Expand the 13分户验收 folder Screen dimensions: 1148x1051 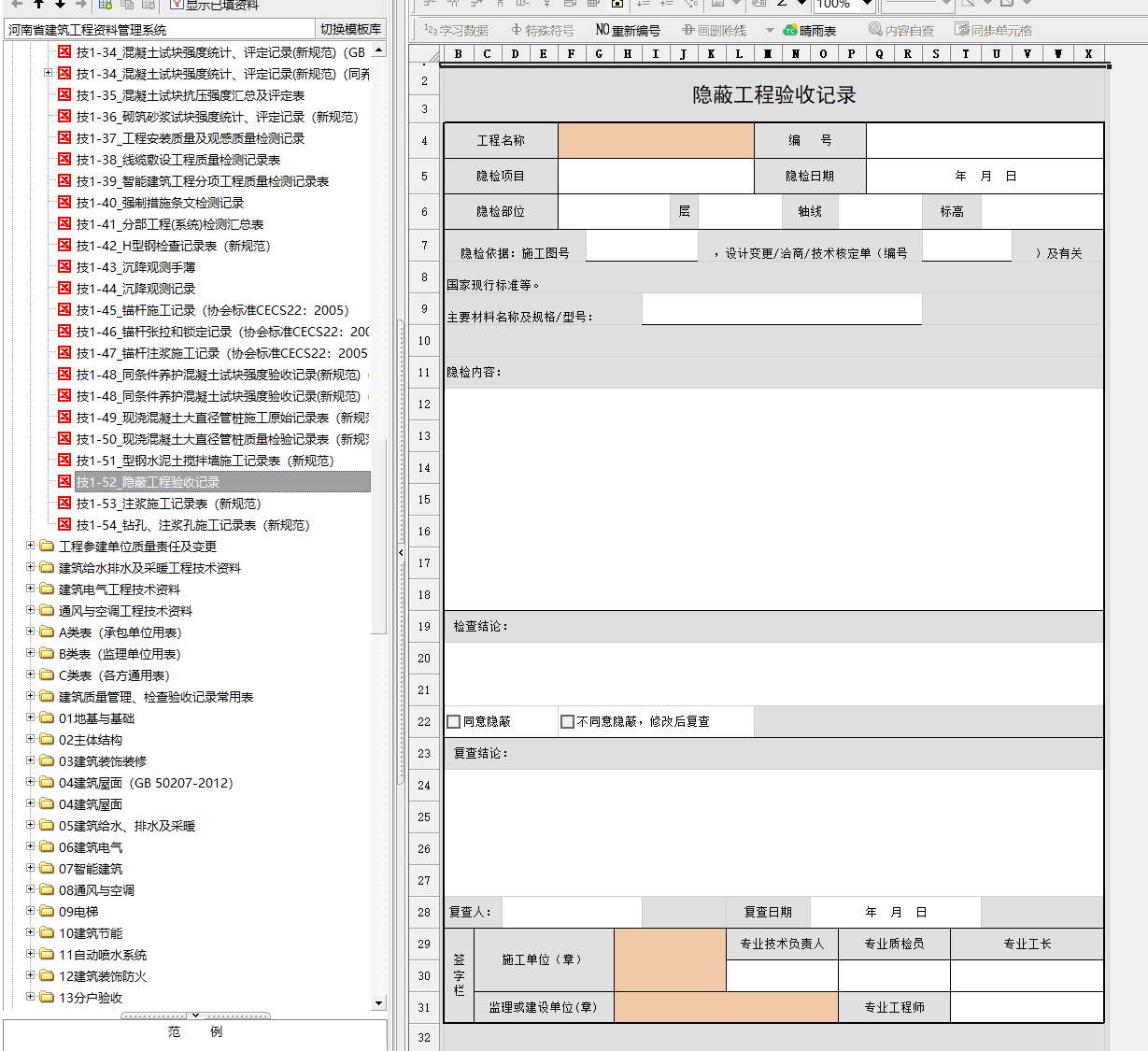pos(31,997)
